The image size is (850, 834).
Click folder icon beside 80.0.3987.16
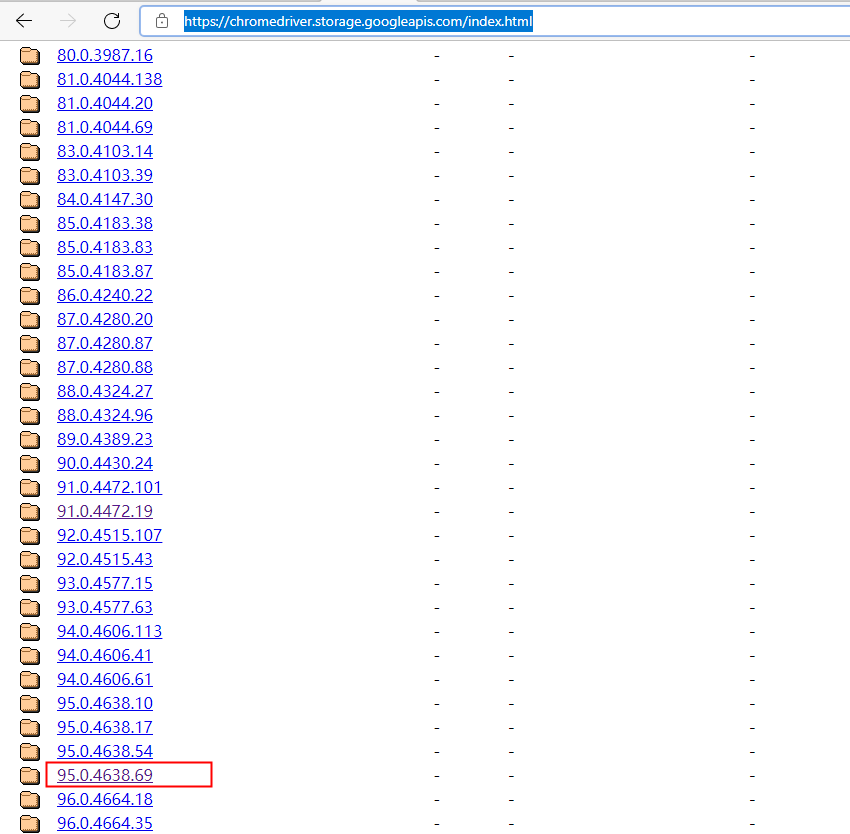[30, 55]
